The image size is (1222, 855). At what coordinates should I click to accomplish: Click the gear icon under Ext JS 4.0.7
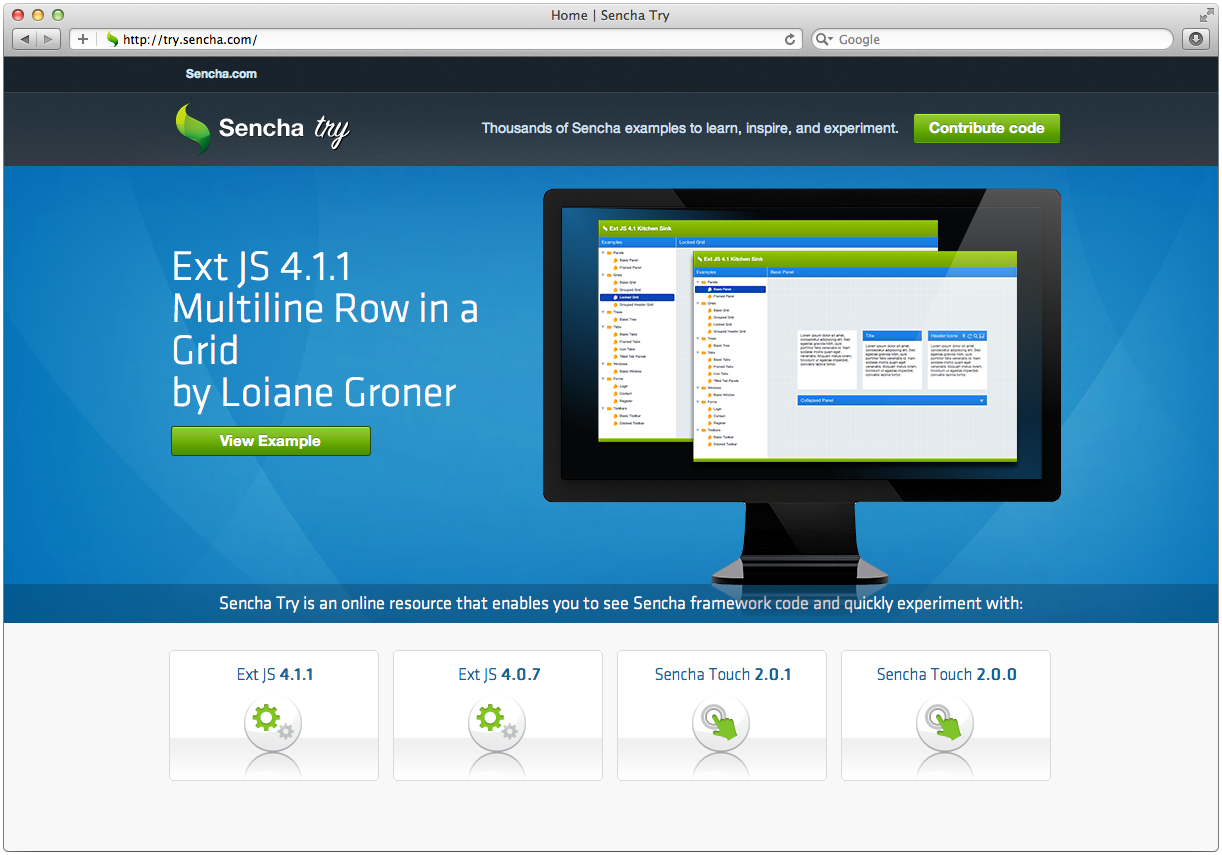click(497, 724)
